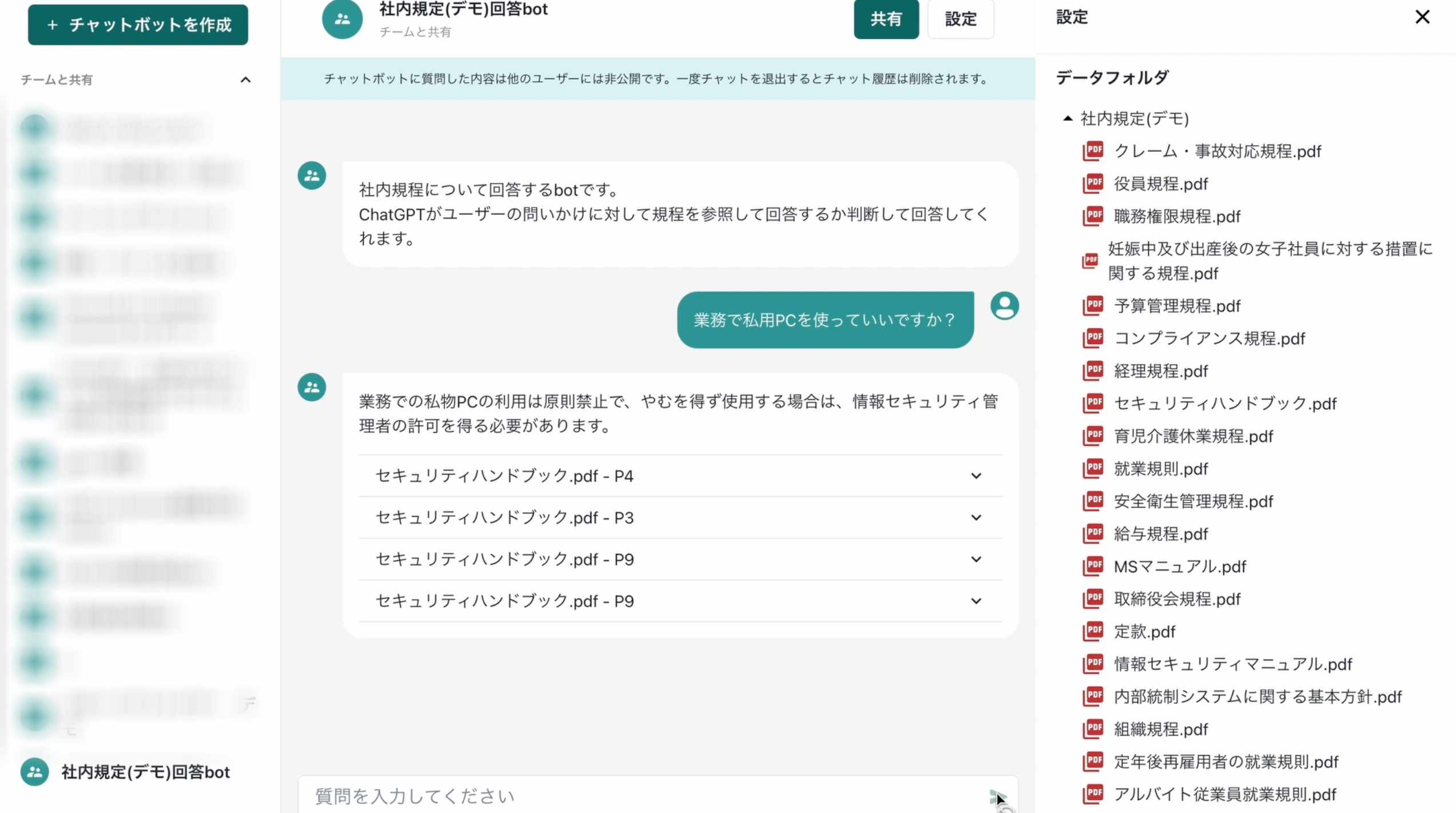
Task: Click the user avatar beside the question bubble
Action: (x=1004, y=306)
